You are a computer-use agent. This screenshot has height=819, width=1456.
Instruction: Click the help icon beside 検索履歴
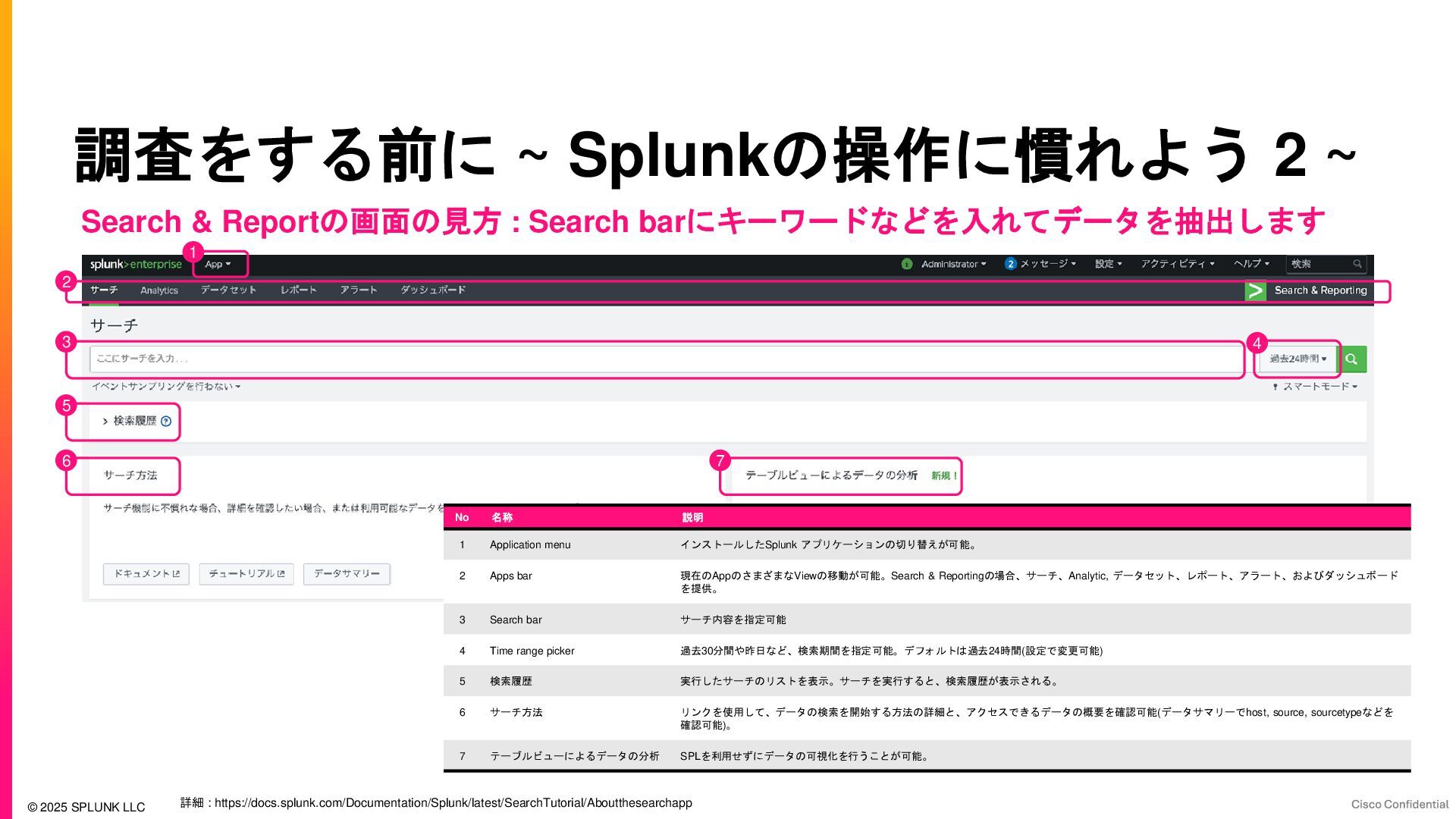pyautogui.click(x=166, y=422)
